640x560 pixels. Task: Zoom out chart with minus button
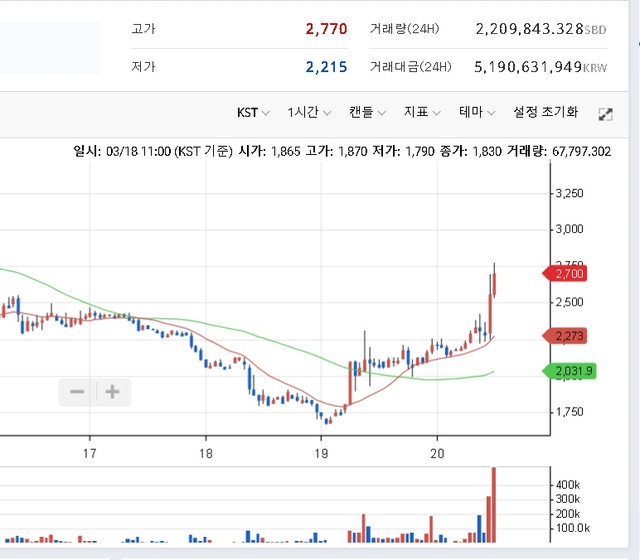[x=77, y=392]
